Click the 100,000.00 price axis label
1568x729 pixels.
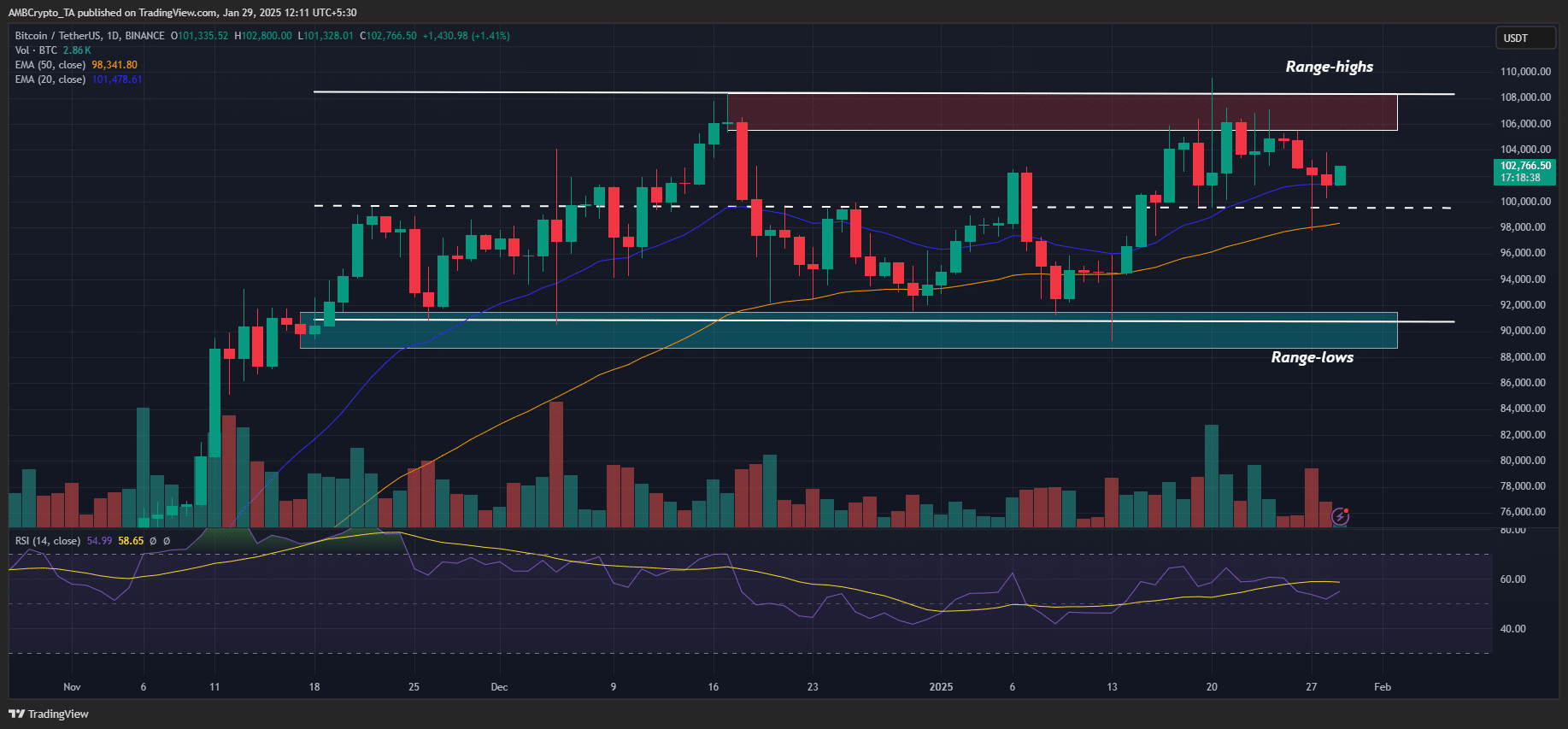coord(1525,202)
